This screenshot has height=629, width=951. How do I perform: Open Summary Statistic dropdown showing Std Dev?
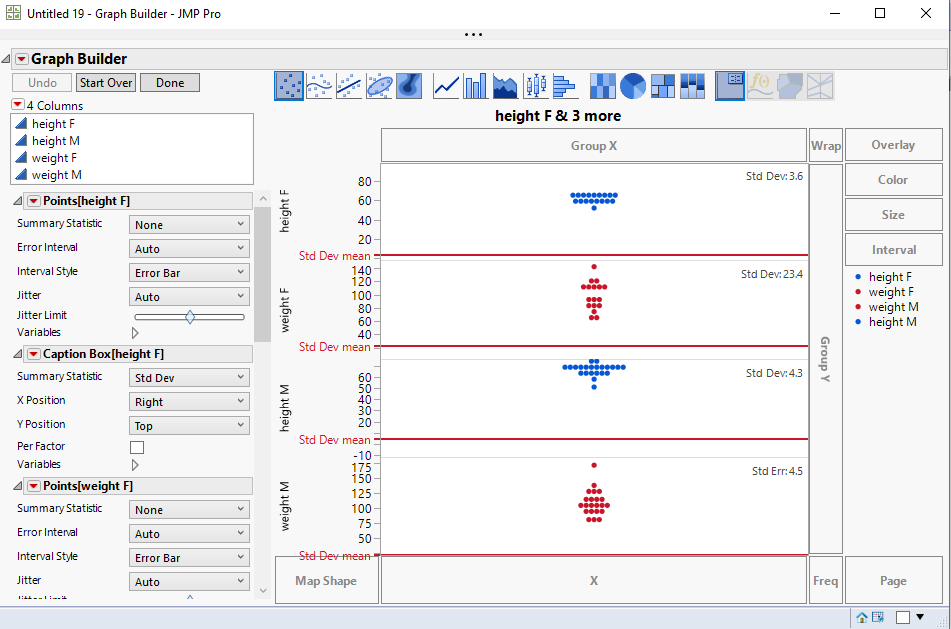[189, 377]
